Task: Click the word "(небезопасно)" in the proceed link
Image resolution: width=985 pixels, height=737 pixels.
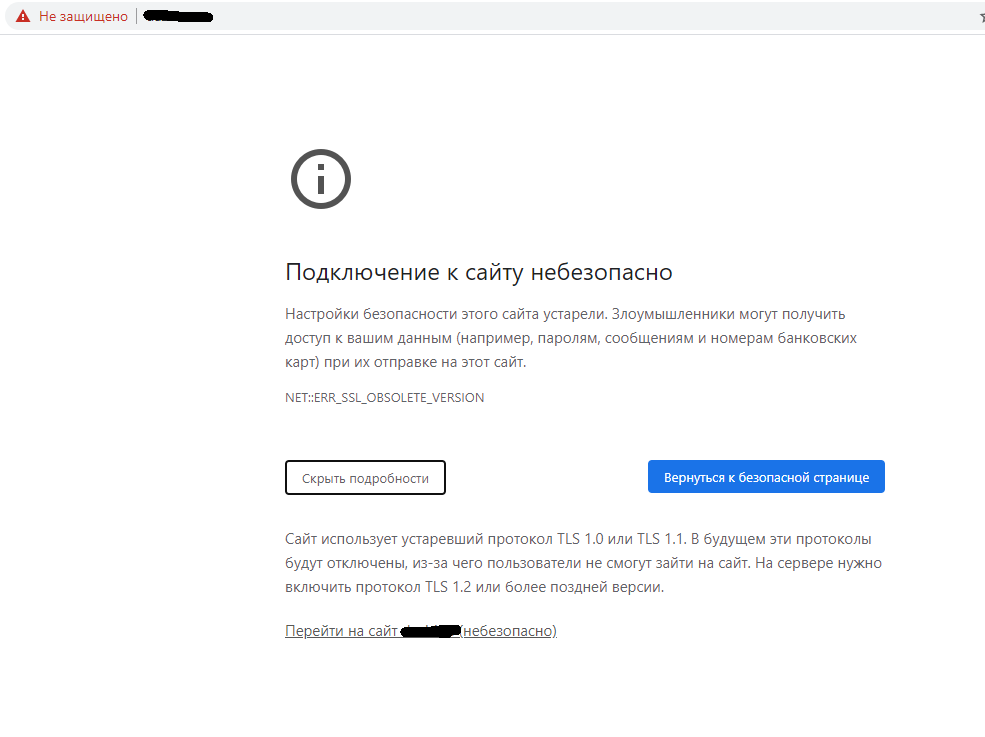Action: click(x=508, y=631)
